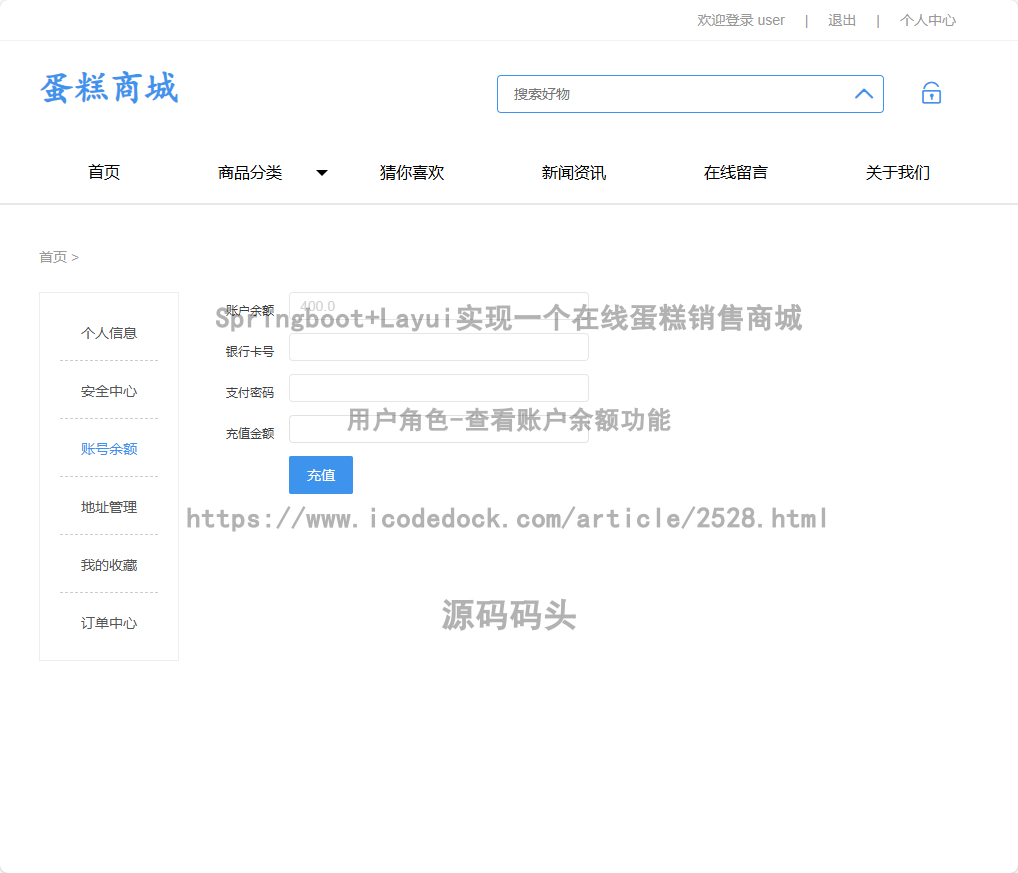
Task: Select 地址管理 in sidebar
Action: click(109, 507)
